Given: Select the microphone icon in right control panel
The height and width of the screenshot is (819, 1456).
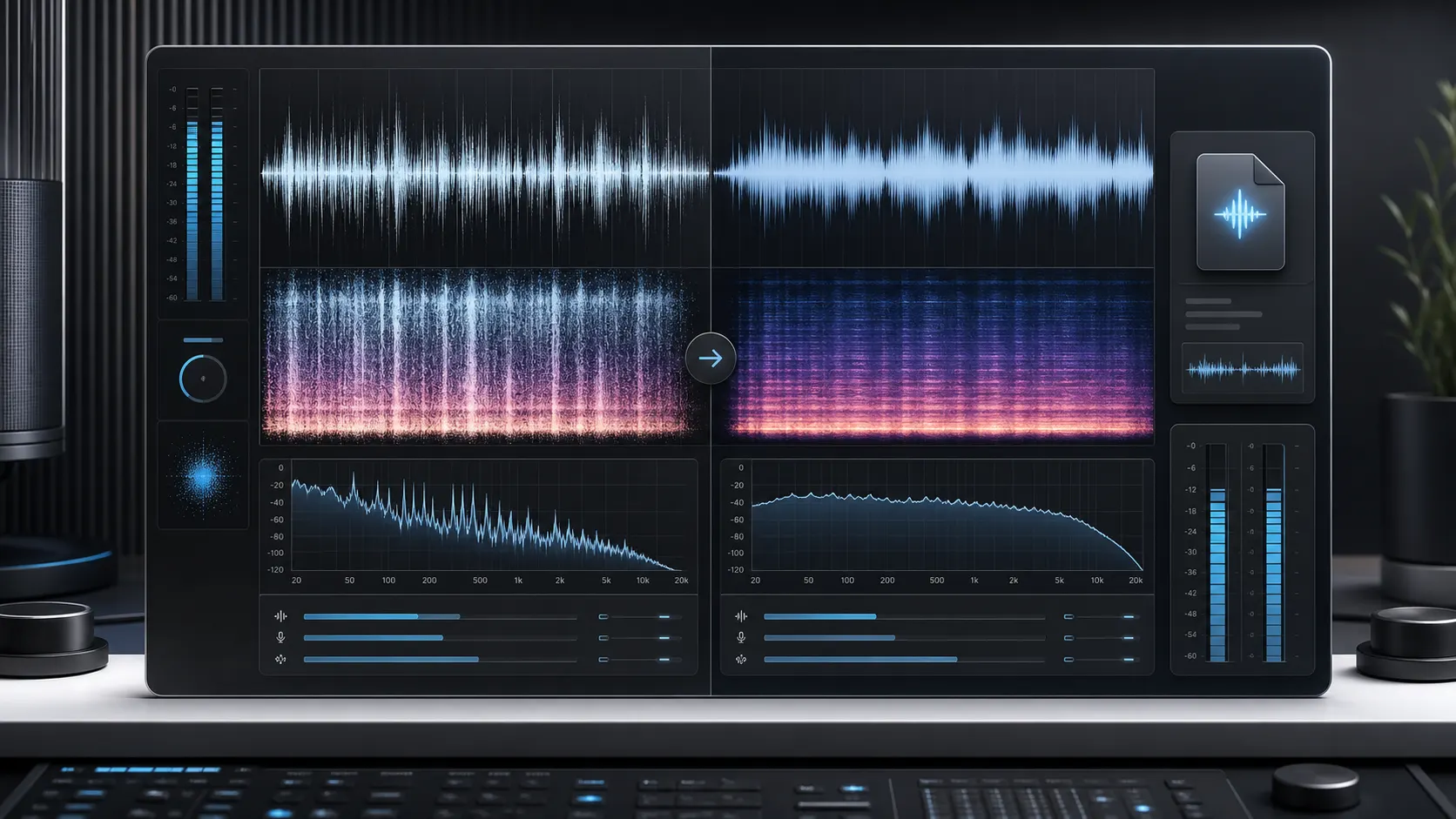Looking at the screenshot, I should pyautogui.click(x=741, y=638).
